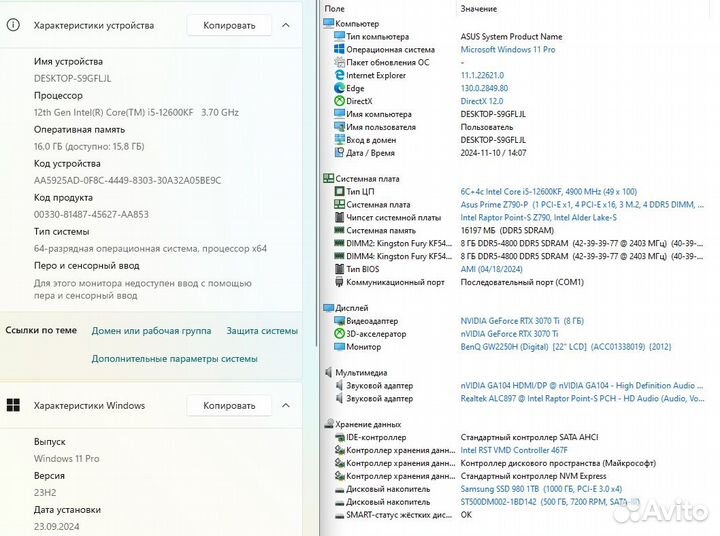720x536 pixels.
Task: Open Дополнительные параметры системы link
Action: (174, 359)
